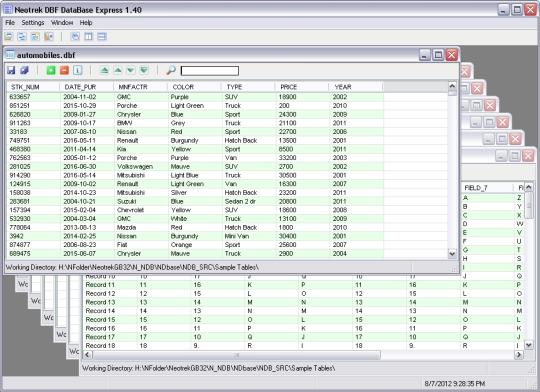Click the MNFACTR column header
The image size is (540, 392).
tap(141, 87)
